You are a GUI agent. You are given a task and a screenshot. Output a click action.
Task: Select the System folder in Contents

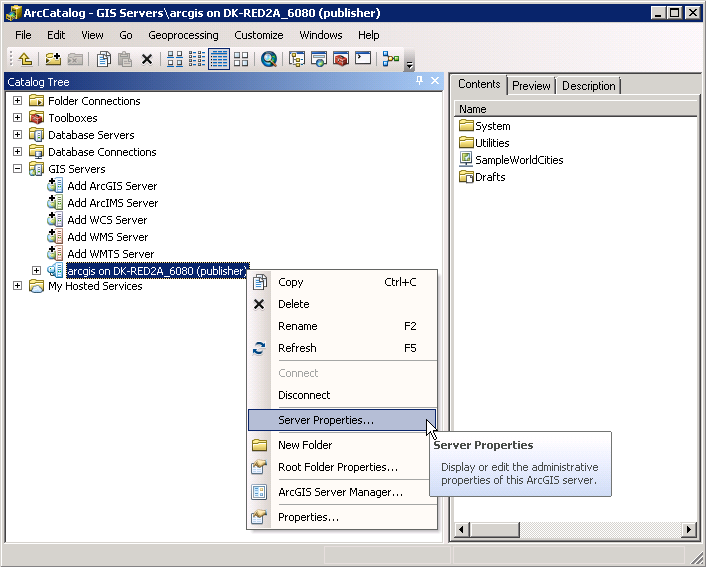pos(485,126)
